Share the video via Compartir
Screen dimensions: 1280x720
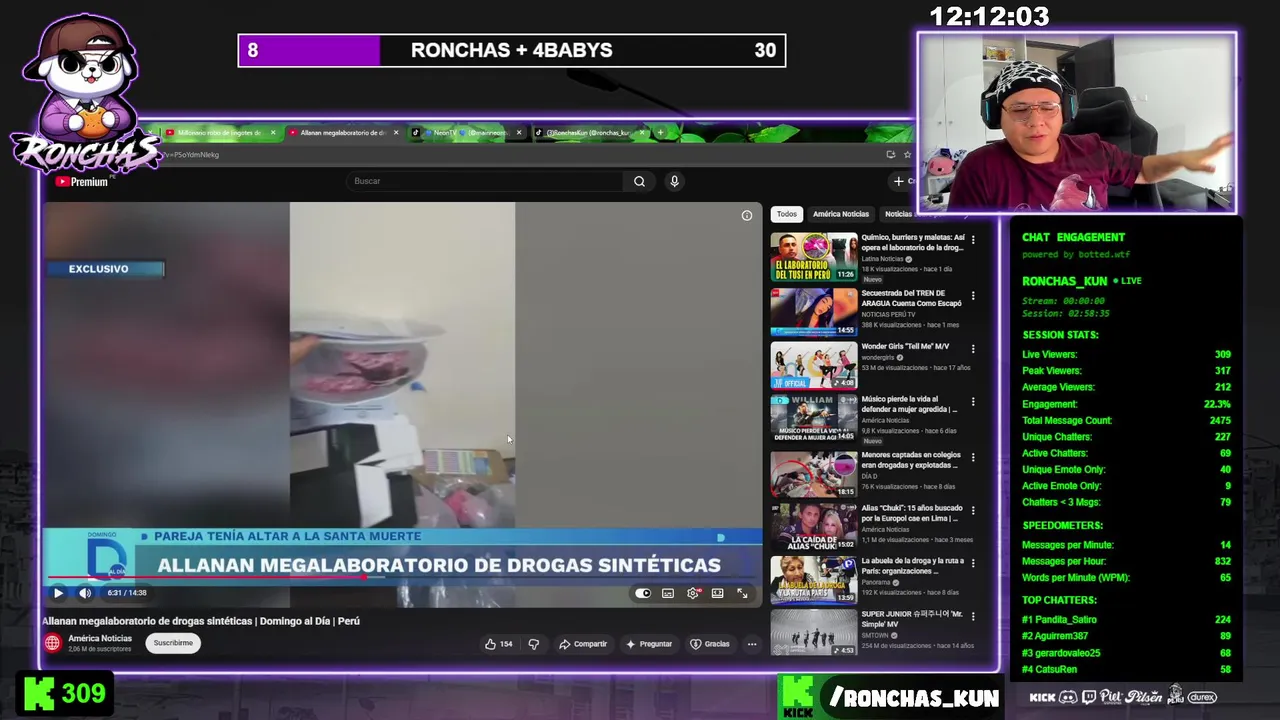583,644
